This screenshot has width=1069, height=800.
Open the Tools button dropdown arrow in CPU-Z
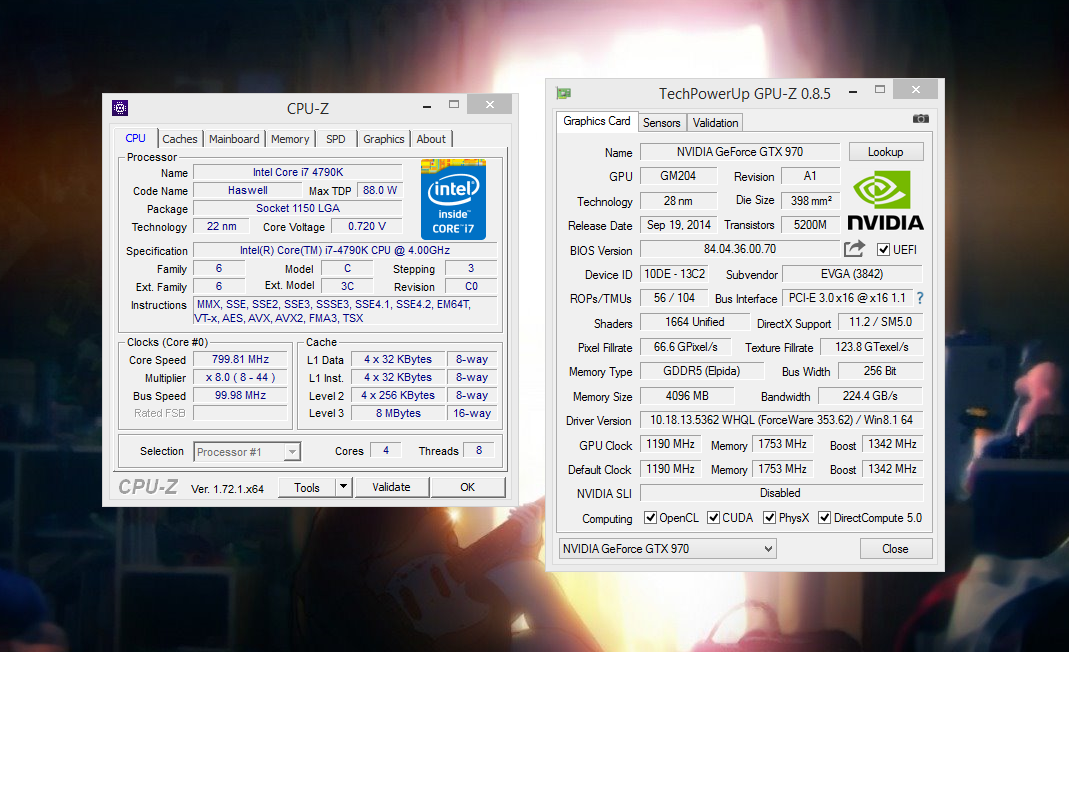(344, 487)
